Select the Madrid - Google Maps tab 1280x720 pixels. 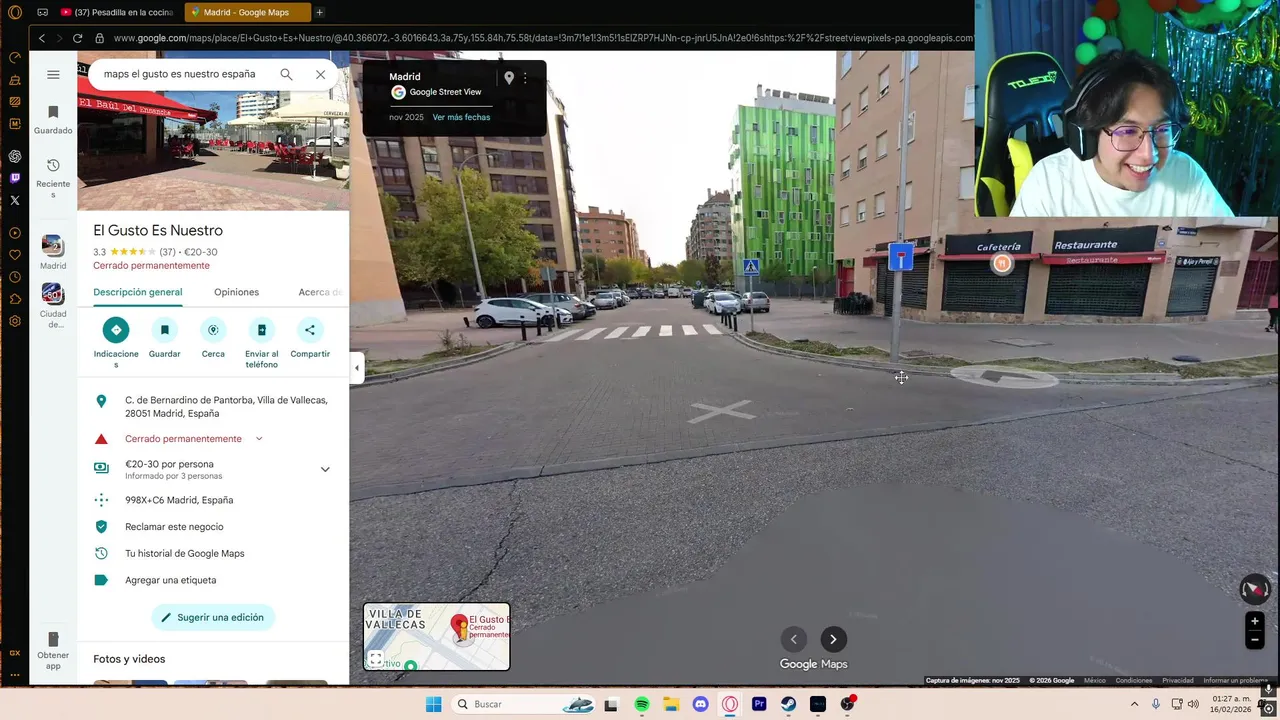[x=246, y=12]
